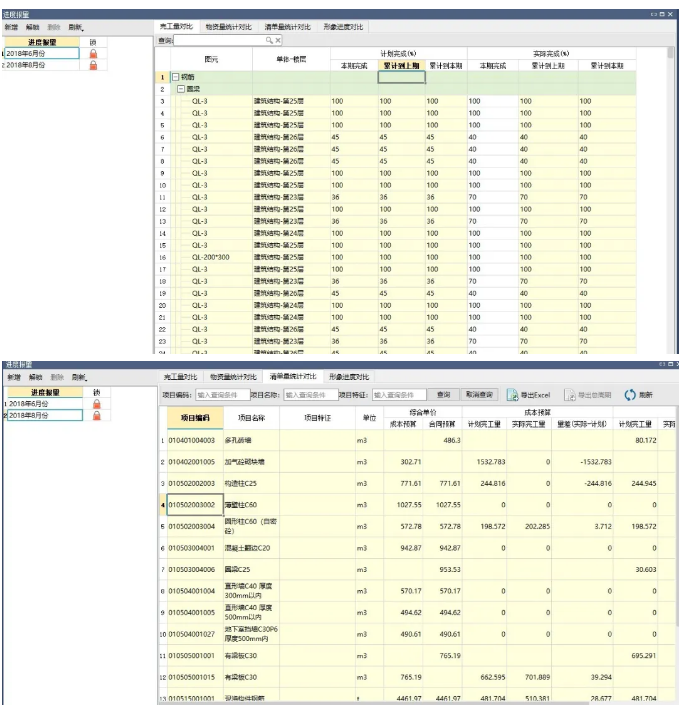Viewport: 684px width, 711px height.
Task: Clear the search with the X icon
Action: coord(278,40)
